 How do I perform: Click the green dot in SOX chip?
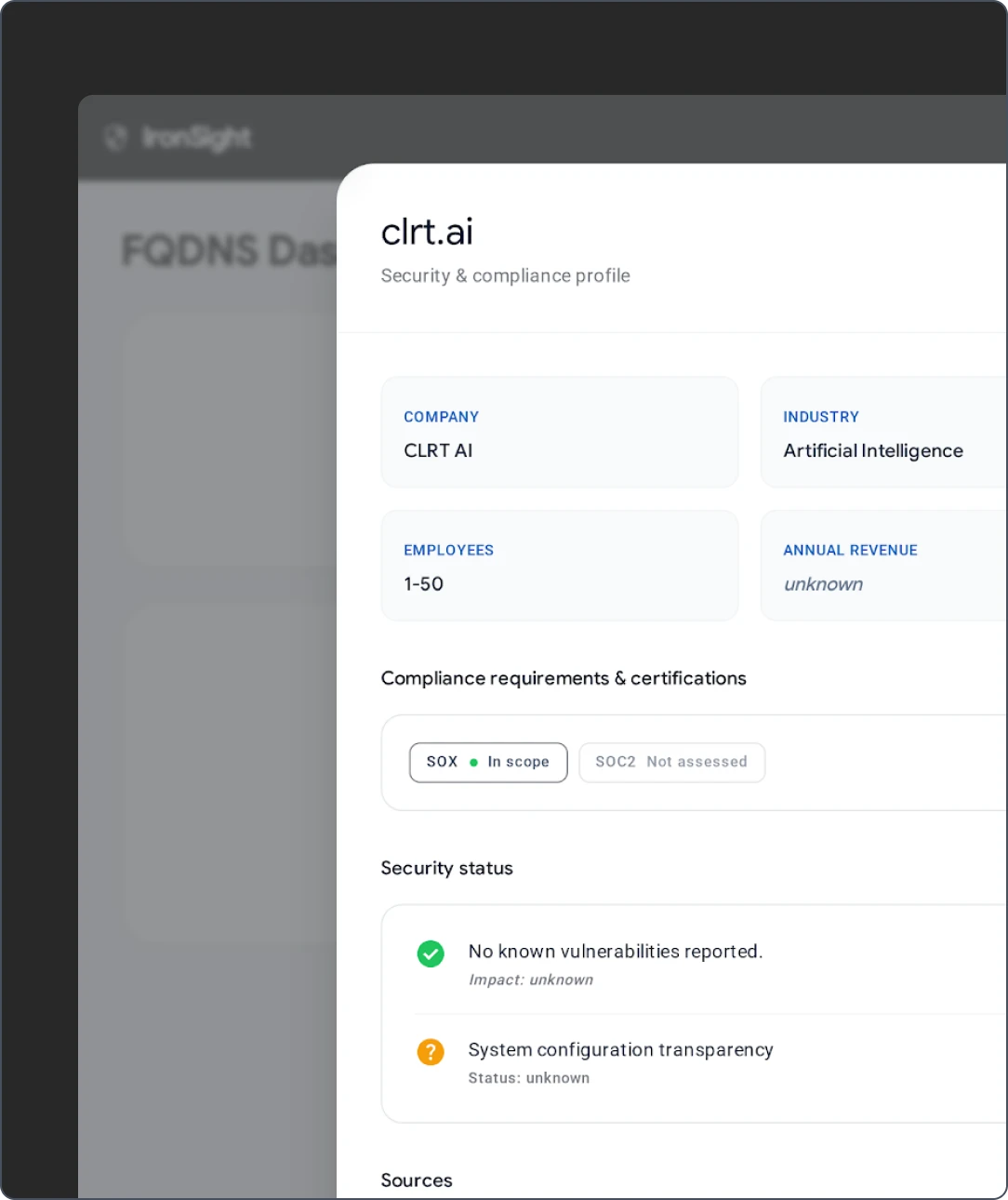(473, 763)
